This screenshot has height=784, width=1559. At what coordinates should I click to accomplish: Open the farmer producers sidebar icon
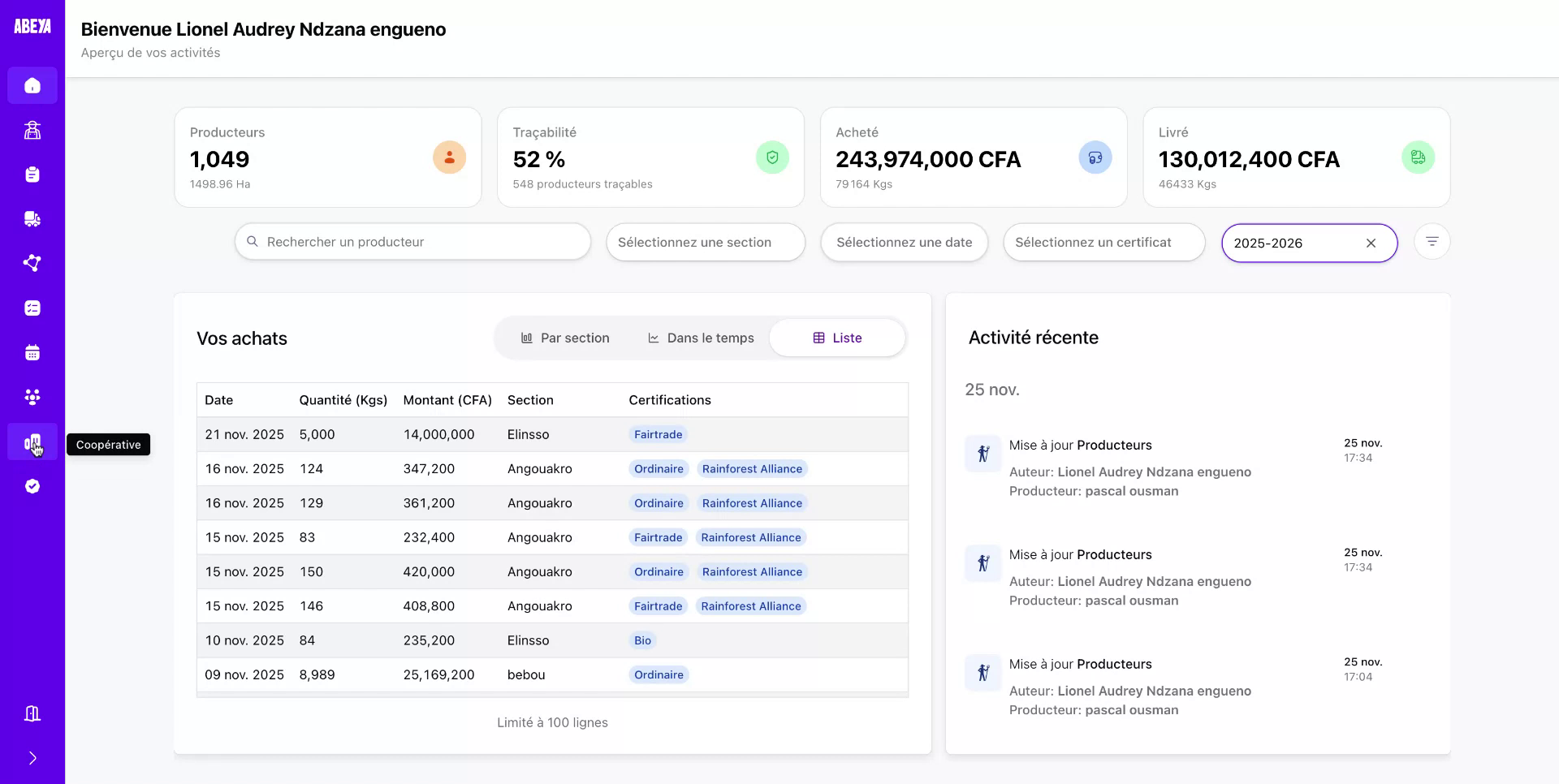[32, 130]
